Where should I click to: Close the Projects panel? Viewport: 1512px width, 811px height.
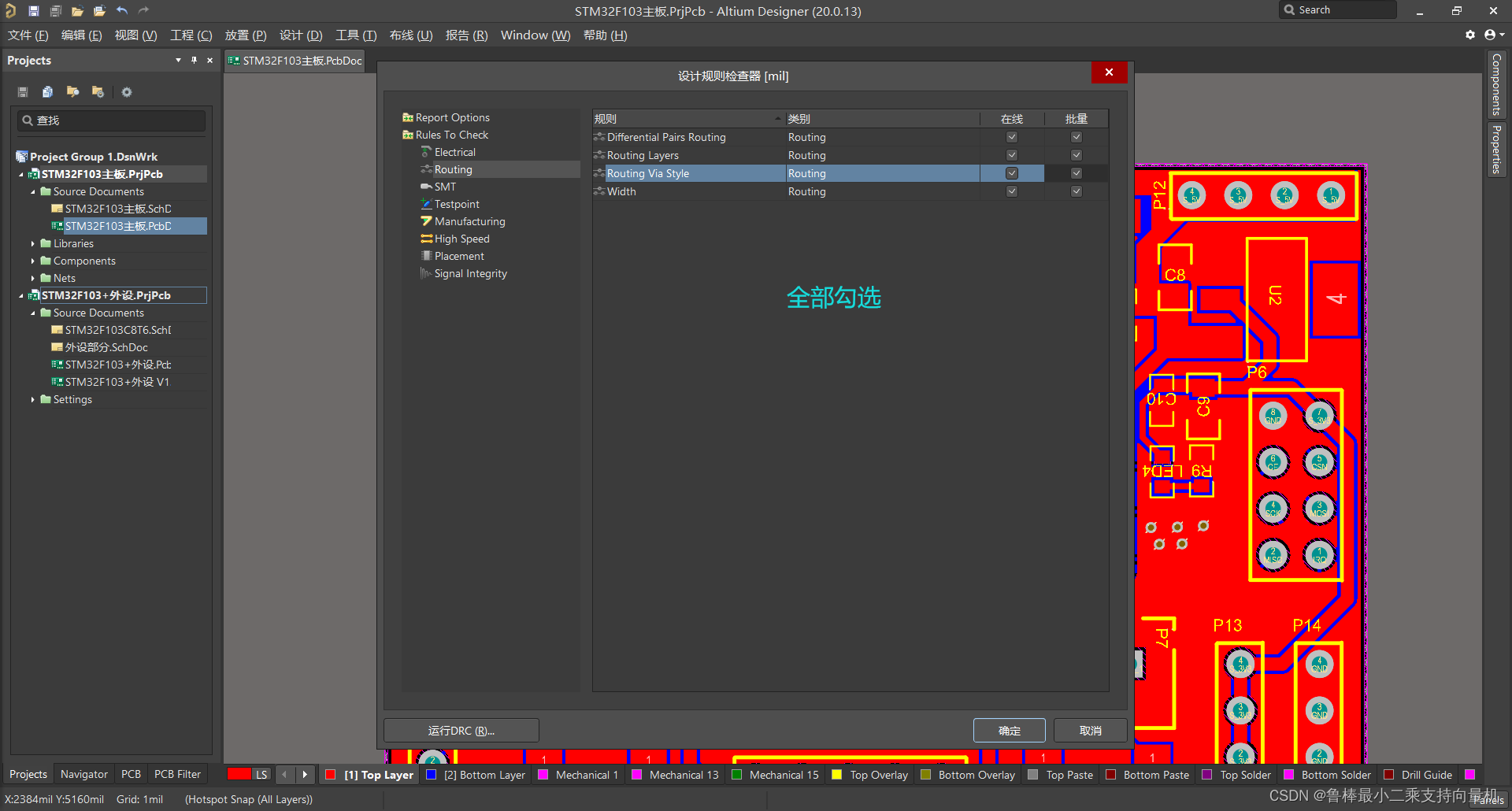(209, 61)
